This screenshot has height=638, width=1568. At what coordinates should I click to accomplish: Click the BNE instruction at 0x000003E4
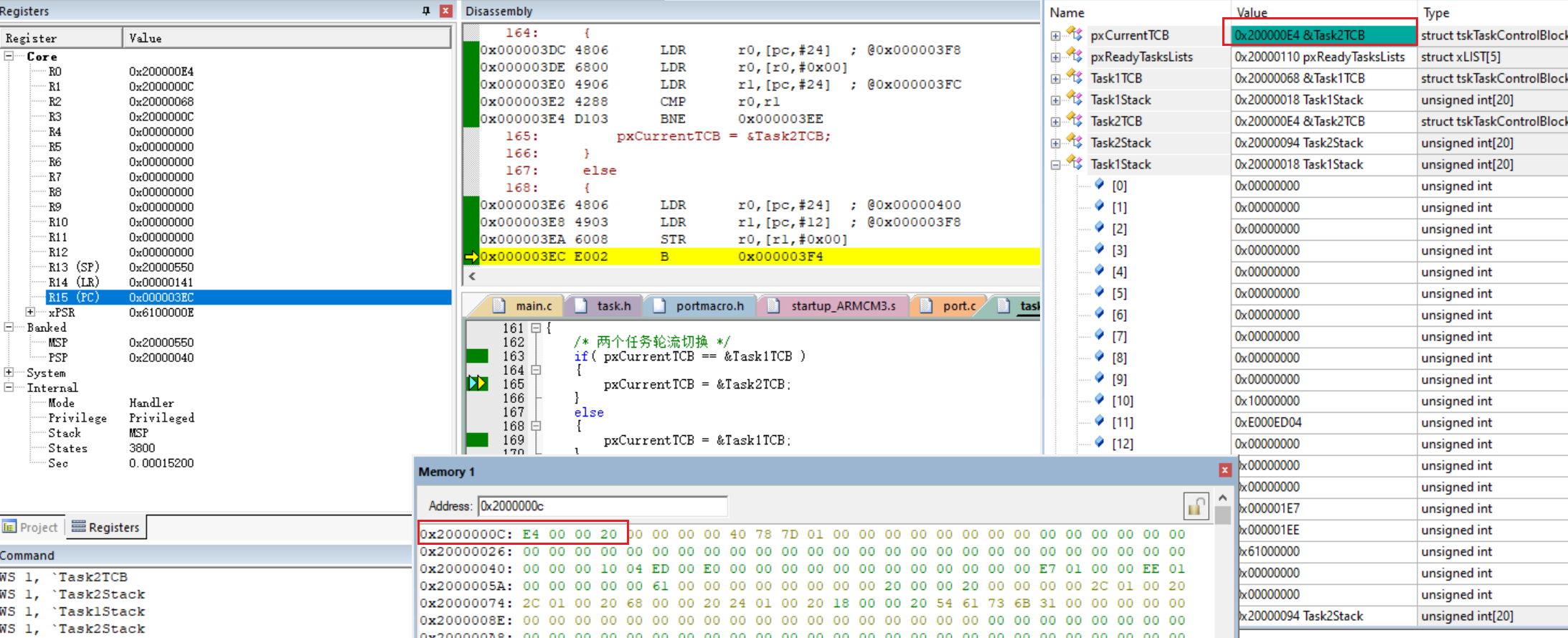tap(651, 118)
